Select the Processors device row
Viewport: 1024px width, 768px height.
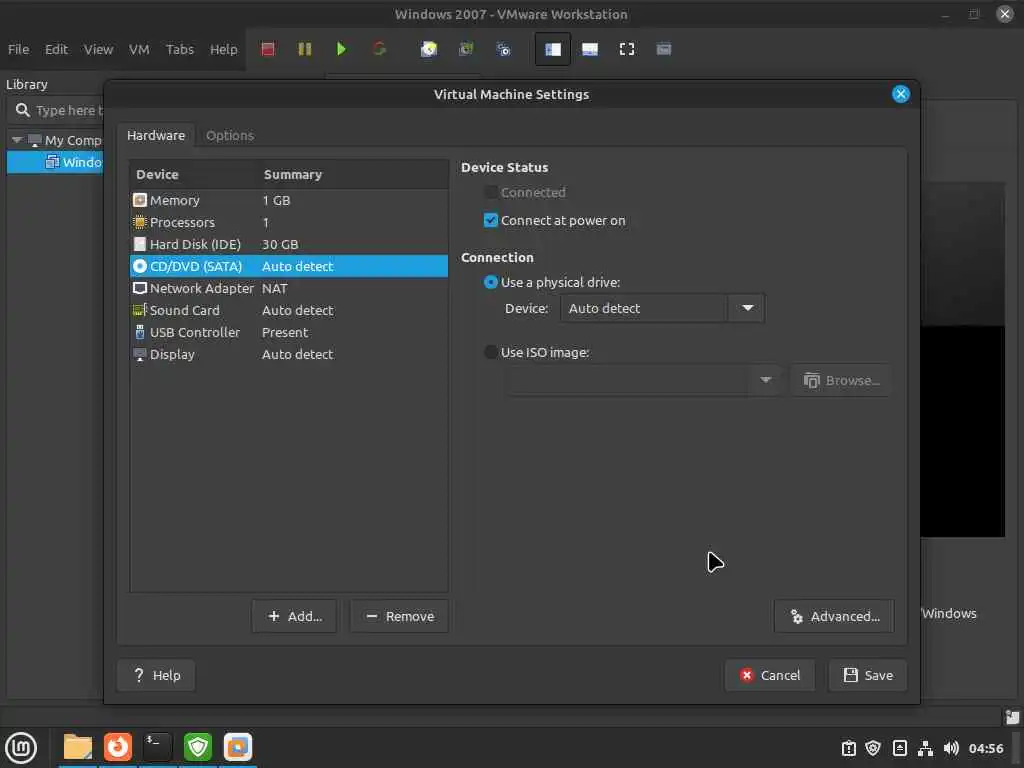click(289, 222)
